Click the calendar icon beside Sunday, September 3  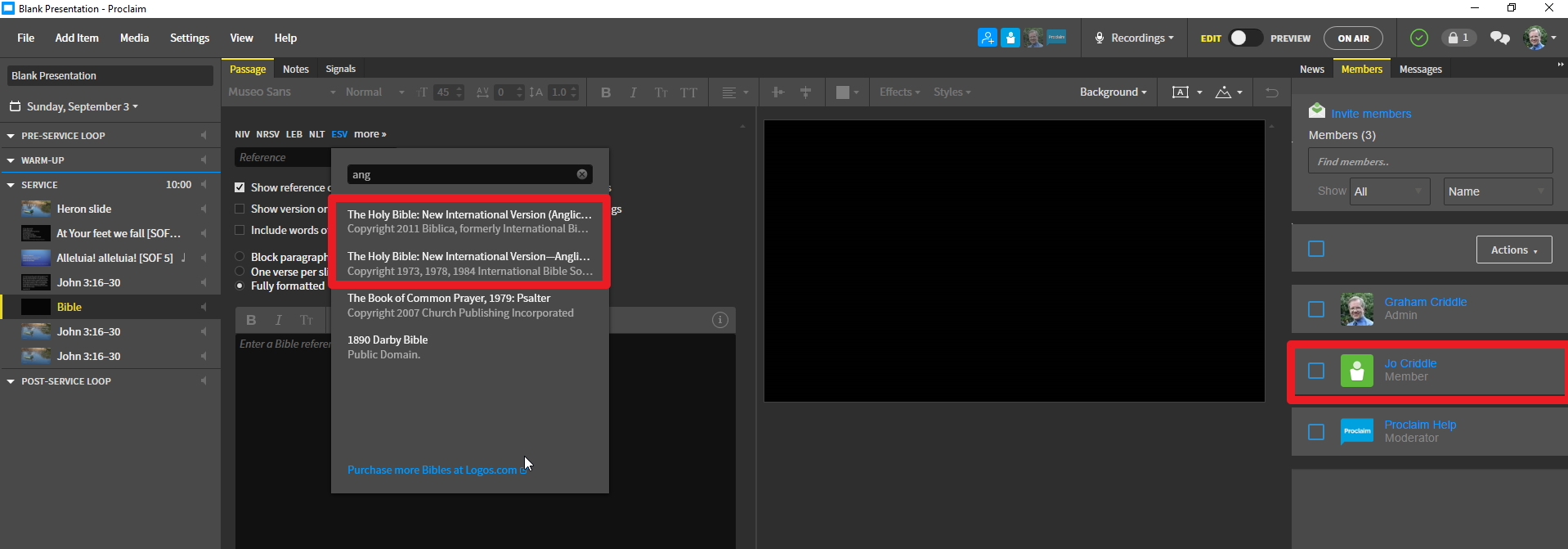[15, 106]
